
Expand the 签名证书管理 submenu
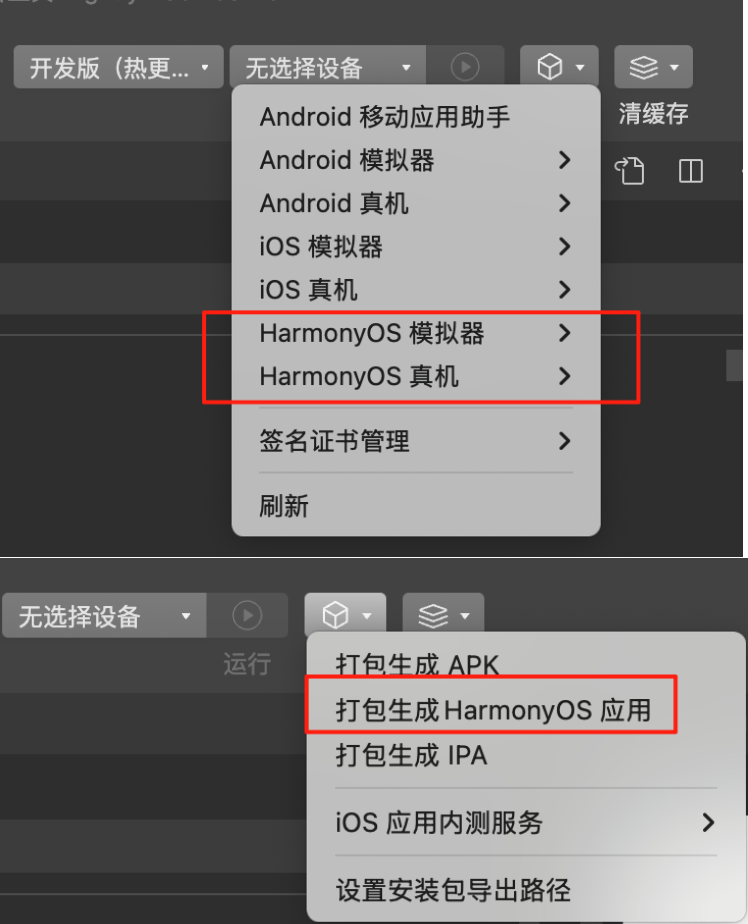tap(416, 441)
